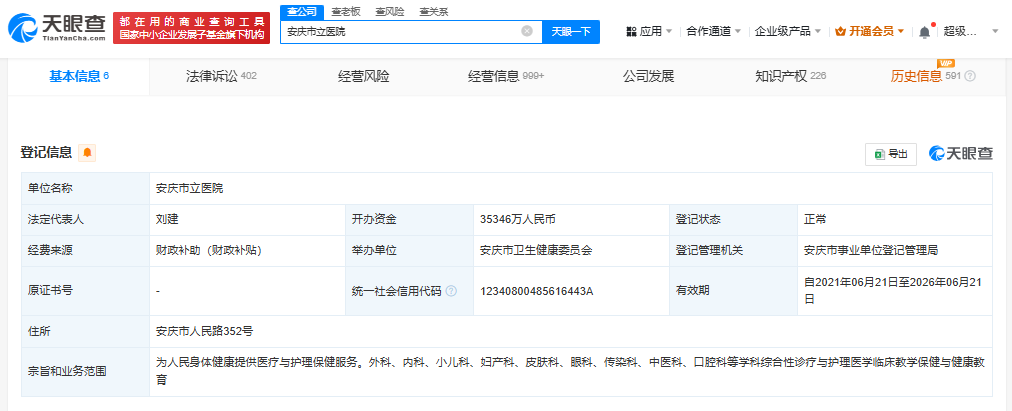Viewport: 1012px width, 411px height.
Task: Switch to 法律诉讼 tab
Action: coord(221,77)
